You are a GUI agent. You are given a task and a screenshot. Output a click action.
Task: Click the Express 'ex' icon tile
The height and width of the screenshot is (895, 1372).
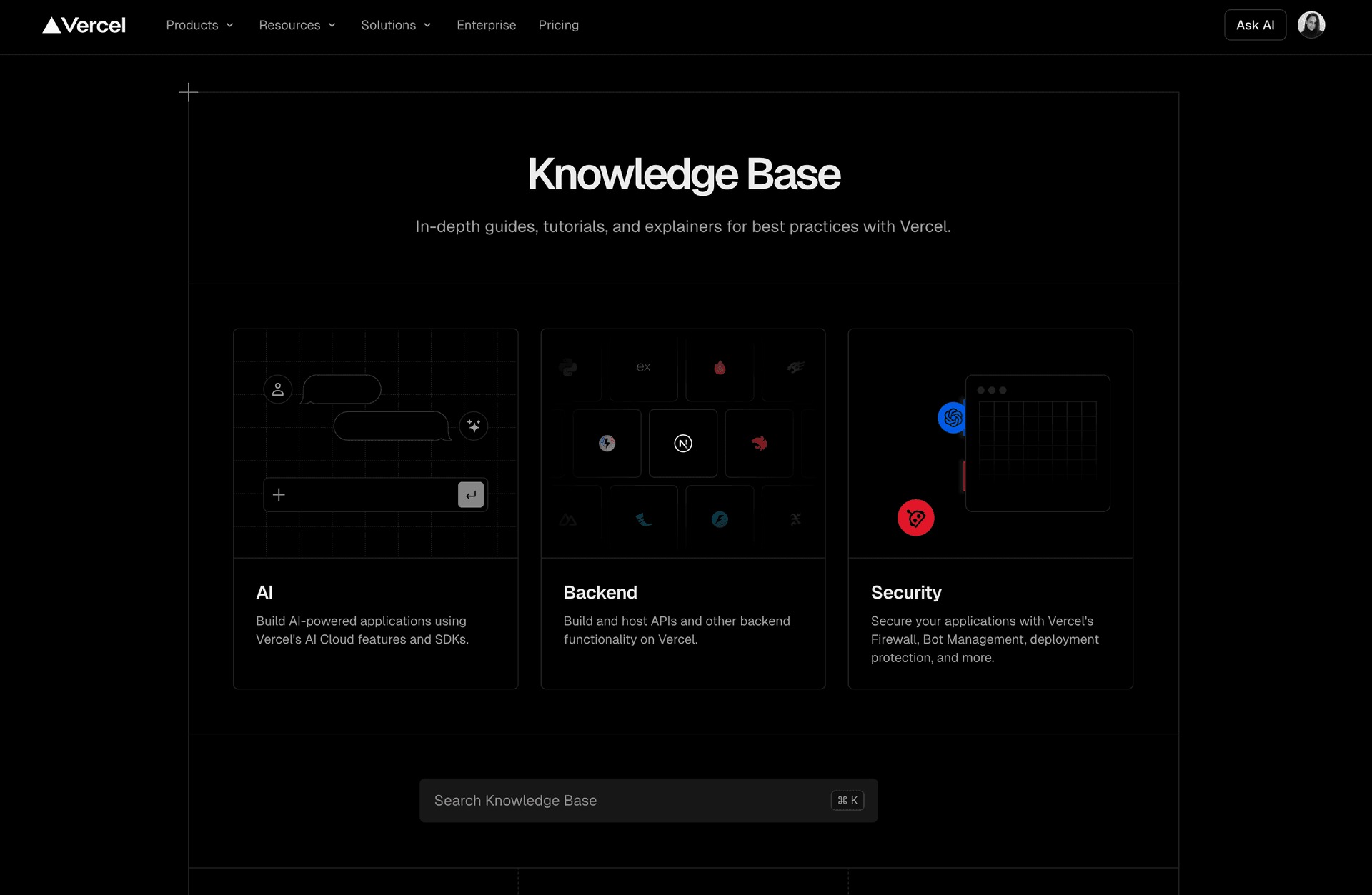click(x=643, y=367)
